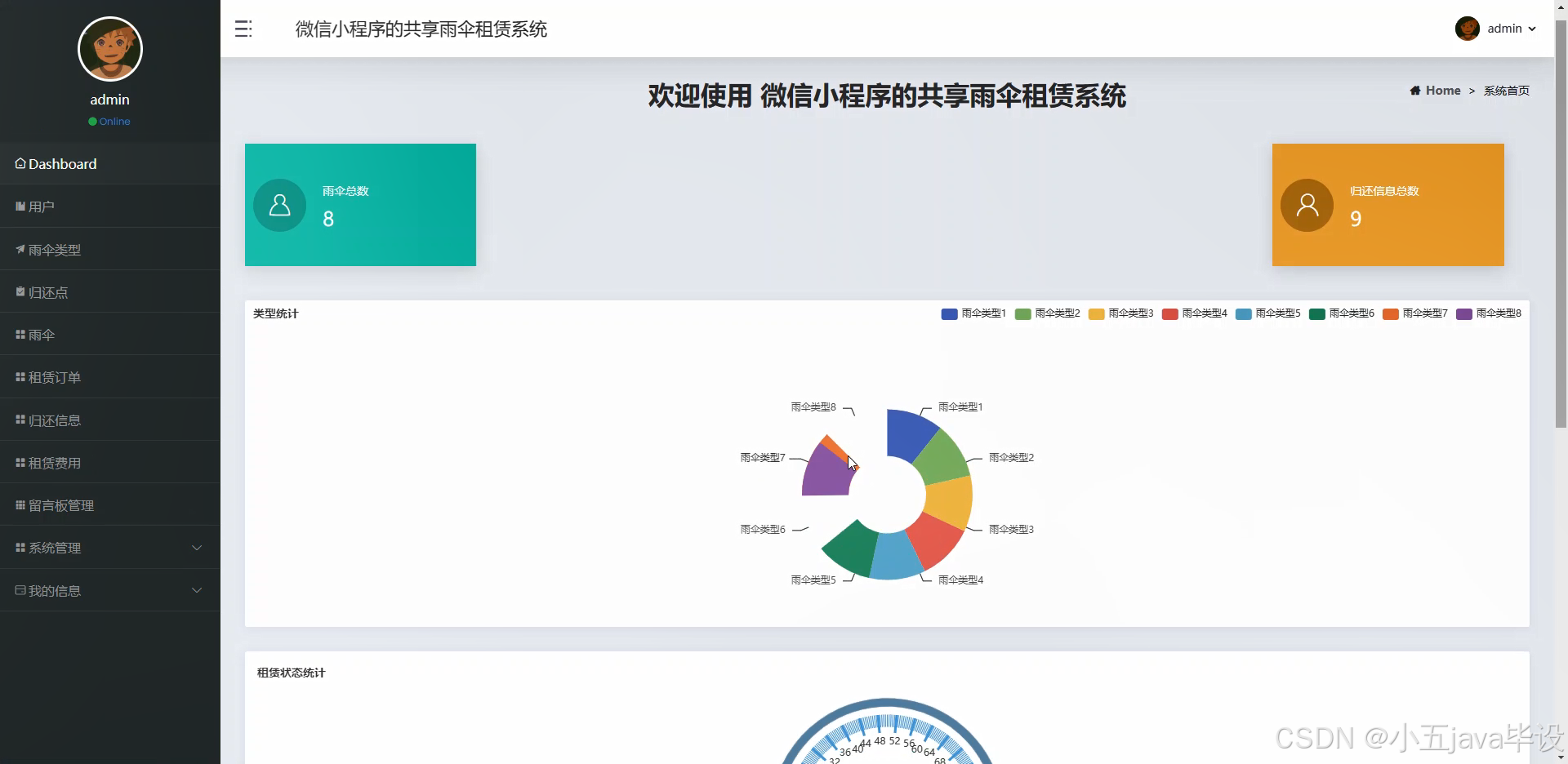
Task: Toggle 雨伞类型1 legend swatch
Action: (949, 313)
